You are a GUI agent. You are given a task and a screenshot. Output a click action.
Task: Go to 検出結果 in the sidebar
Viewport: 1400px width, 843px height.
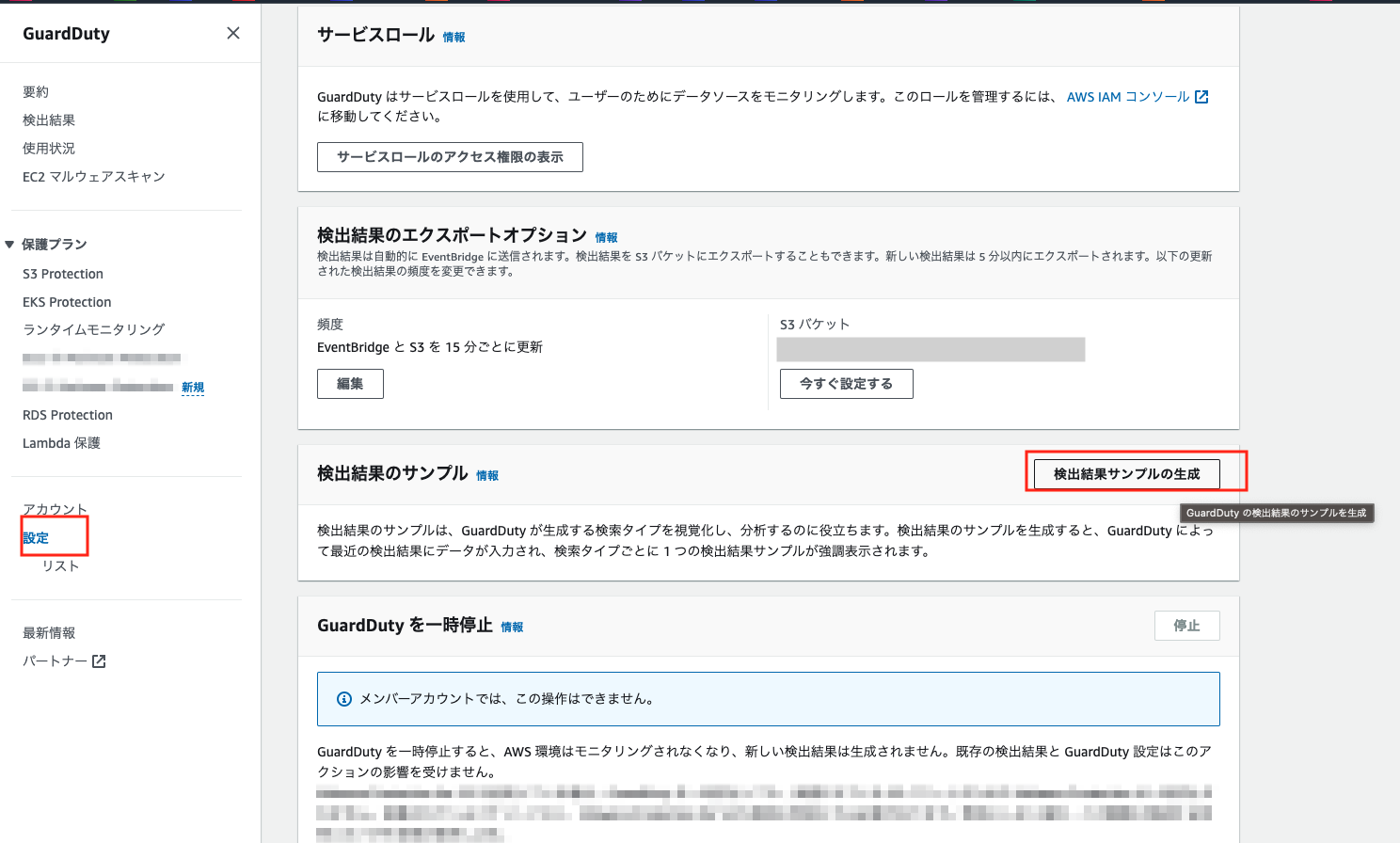pos(49,120)
